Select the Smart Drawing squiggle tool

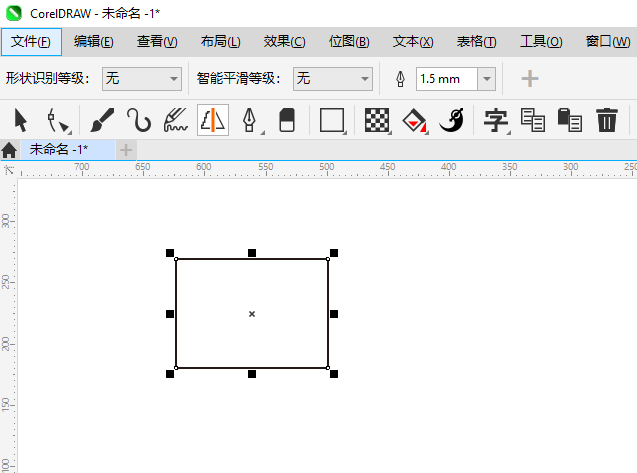[x=176, y=120]
